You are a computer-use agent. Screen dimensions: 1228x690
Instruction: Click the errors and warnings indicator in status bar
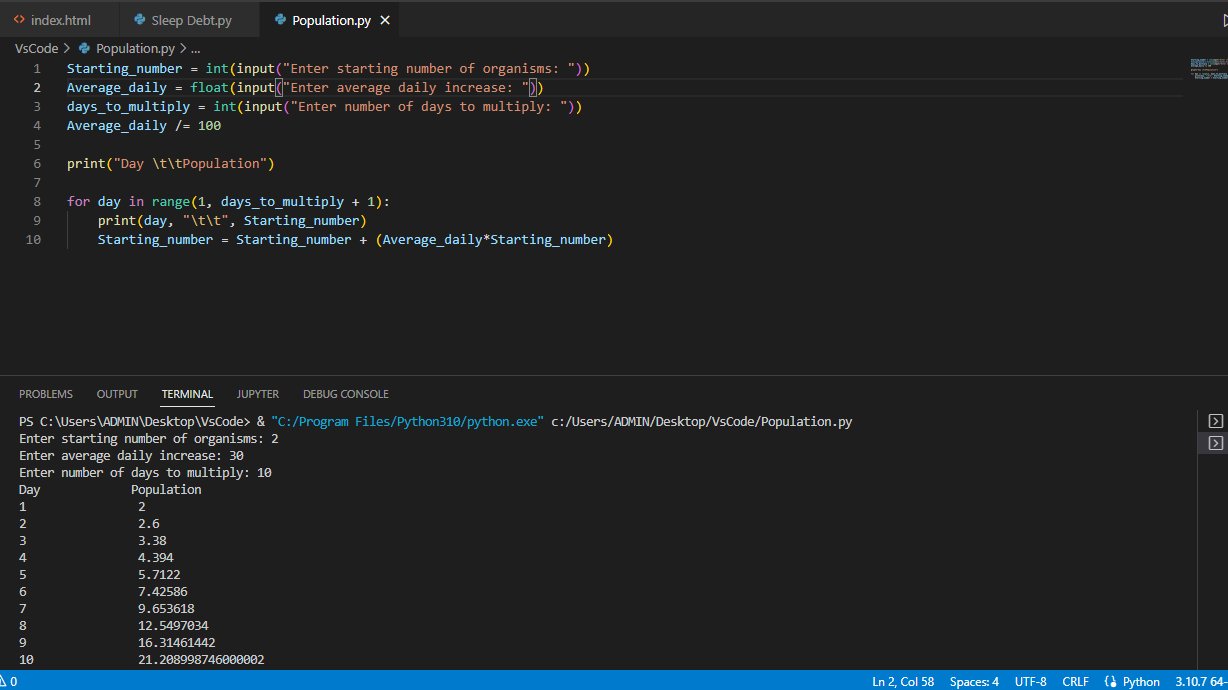pos(10,681)
